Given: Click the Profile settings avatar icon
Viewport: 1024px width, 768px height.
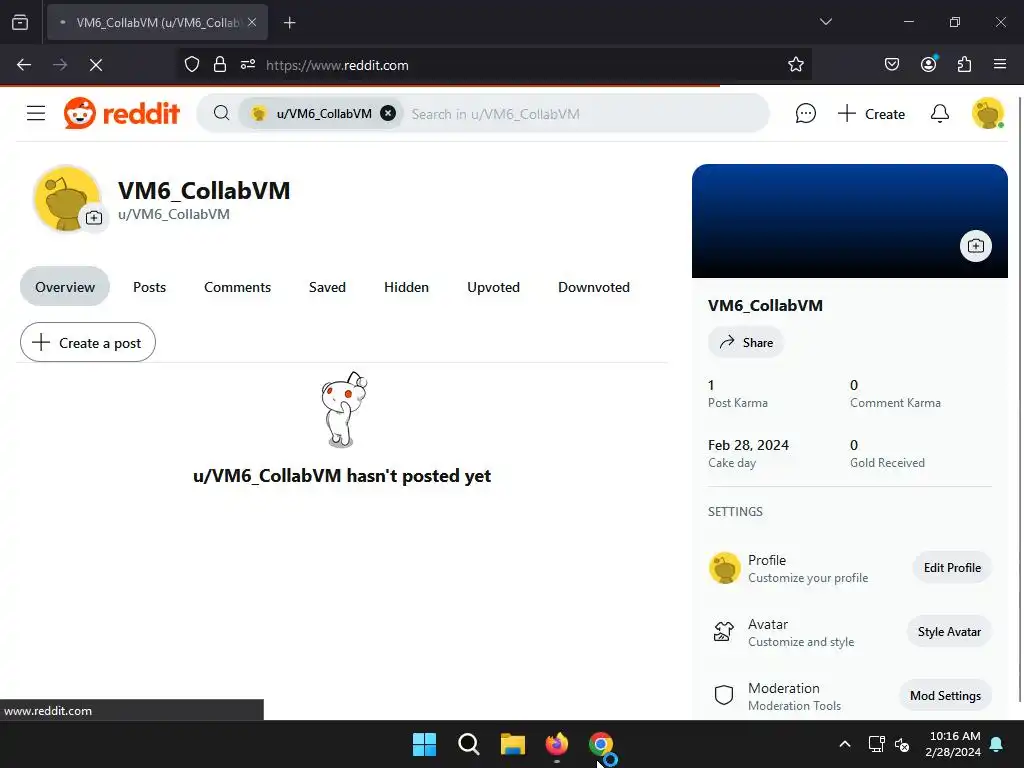Looking at the screenshot, I should click(724, 568).
